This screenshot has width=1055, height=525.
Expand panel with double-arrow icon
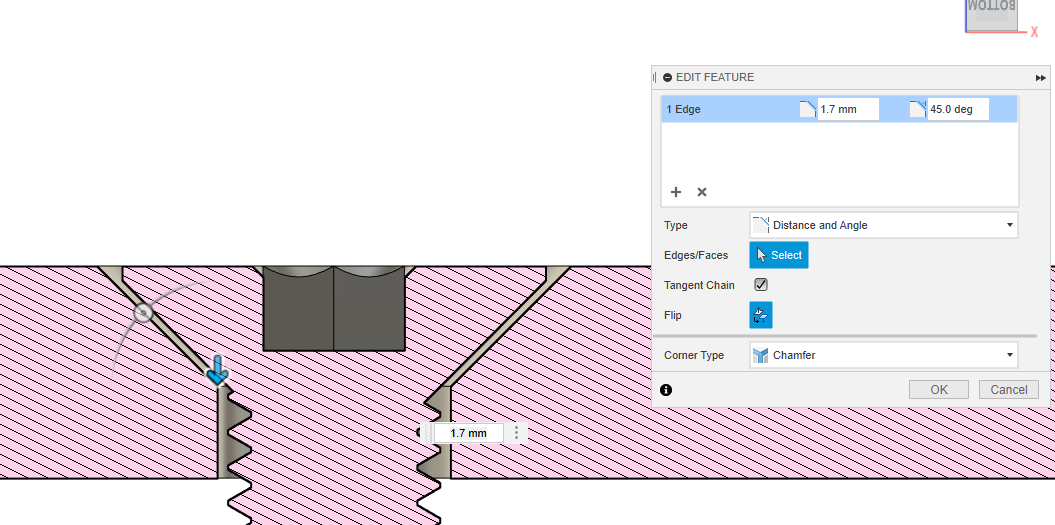(1040, 78)
